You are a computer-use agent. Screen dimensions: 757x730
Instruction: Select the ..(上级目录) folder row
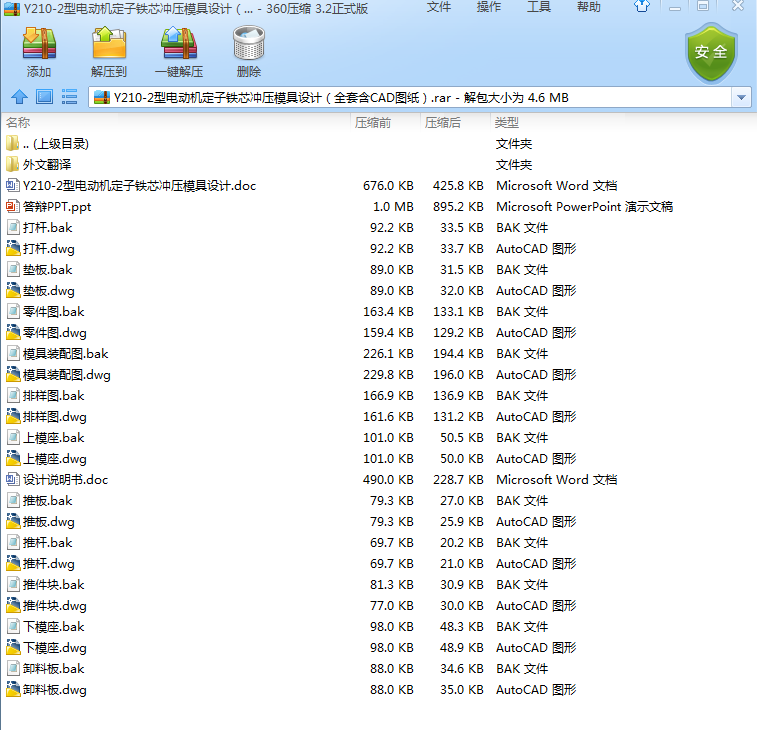pyautogui.click(x=56, y=143)
